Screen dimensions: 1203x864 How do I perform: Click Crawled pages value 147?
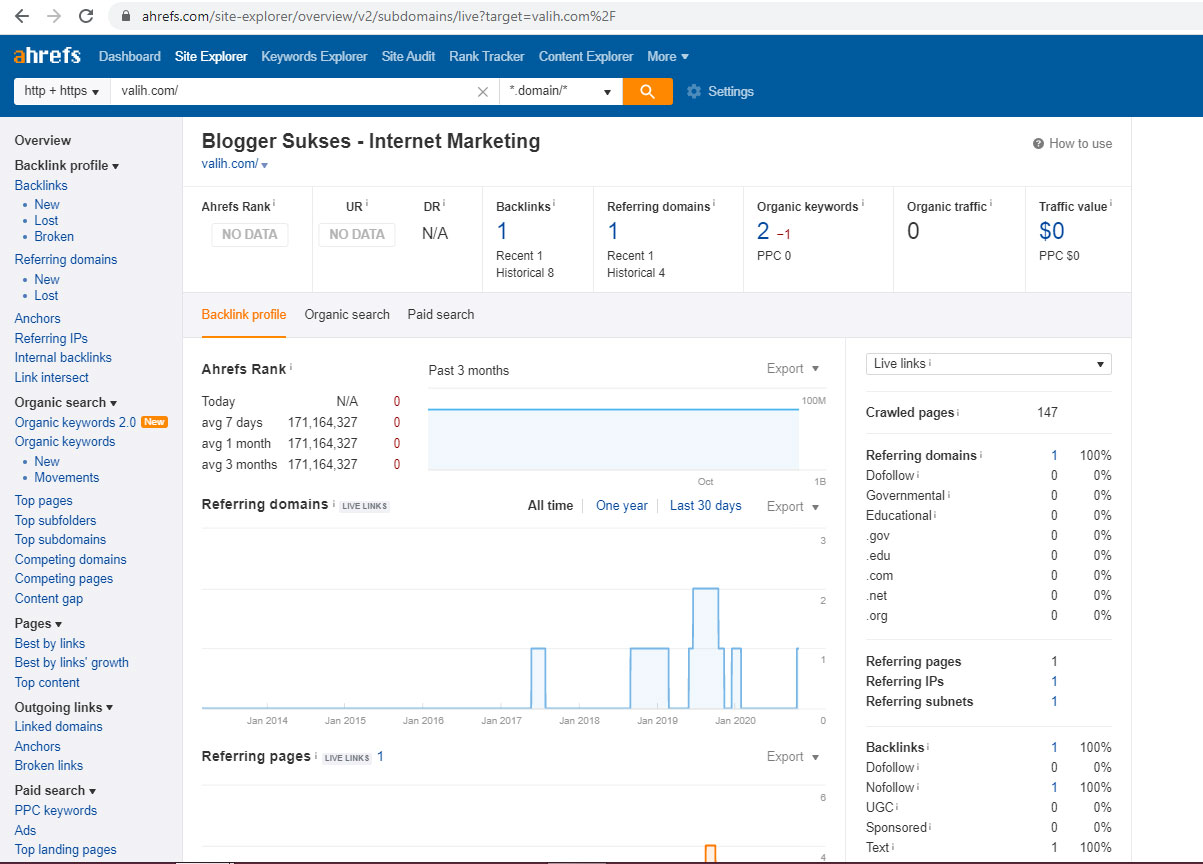click(x=1047, y=413)
